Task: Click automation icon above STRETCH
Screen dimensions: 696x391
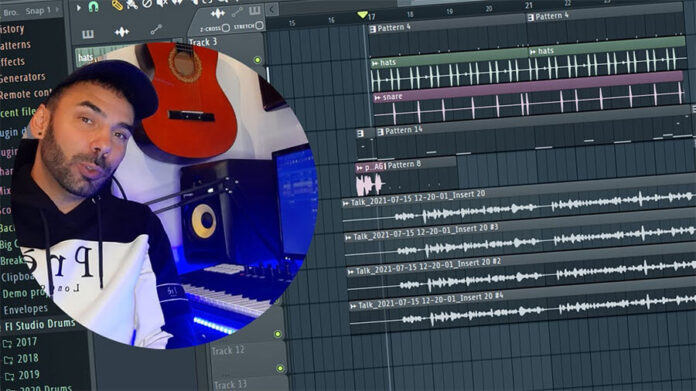Action: 237,12
